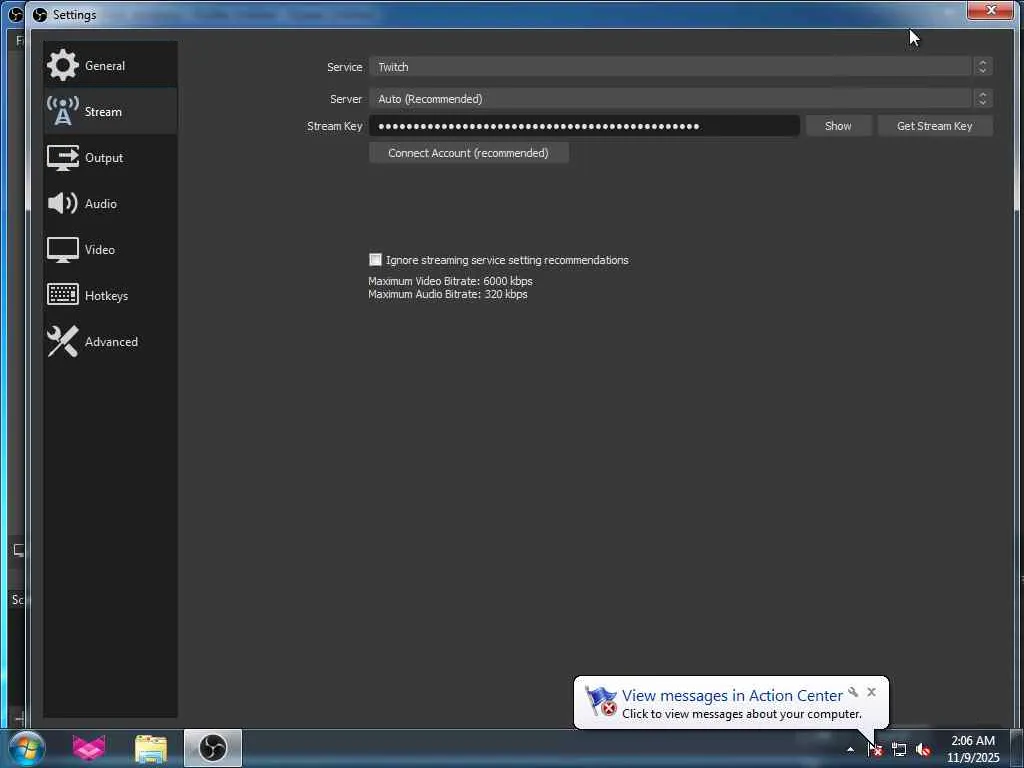Viewport: 1024px width, 768px height.
Task: Open General settings via gear icon
Action: pyautogui.click(x=63, y=65)
